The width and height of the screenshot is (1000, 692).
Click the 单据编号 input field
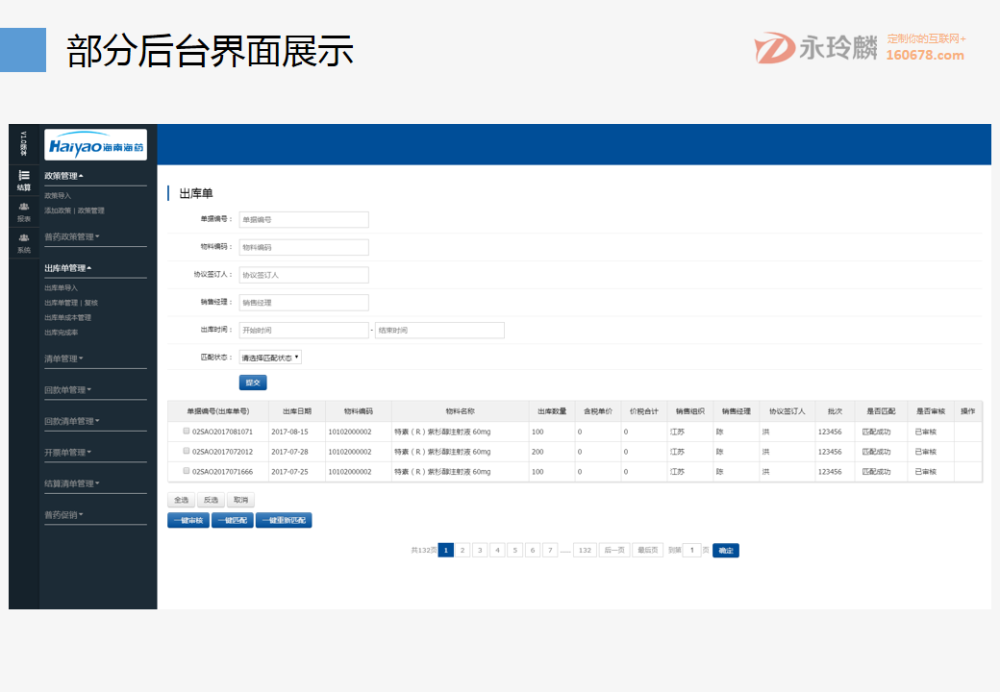coord(303,218)
